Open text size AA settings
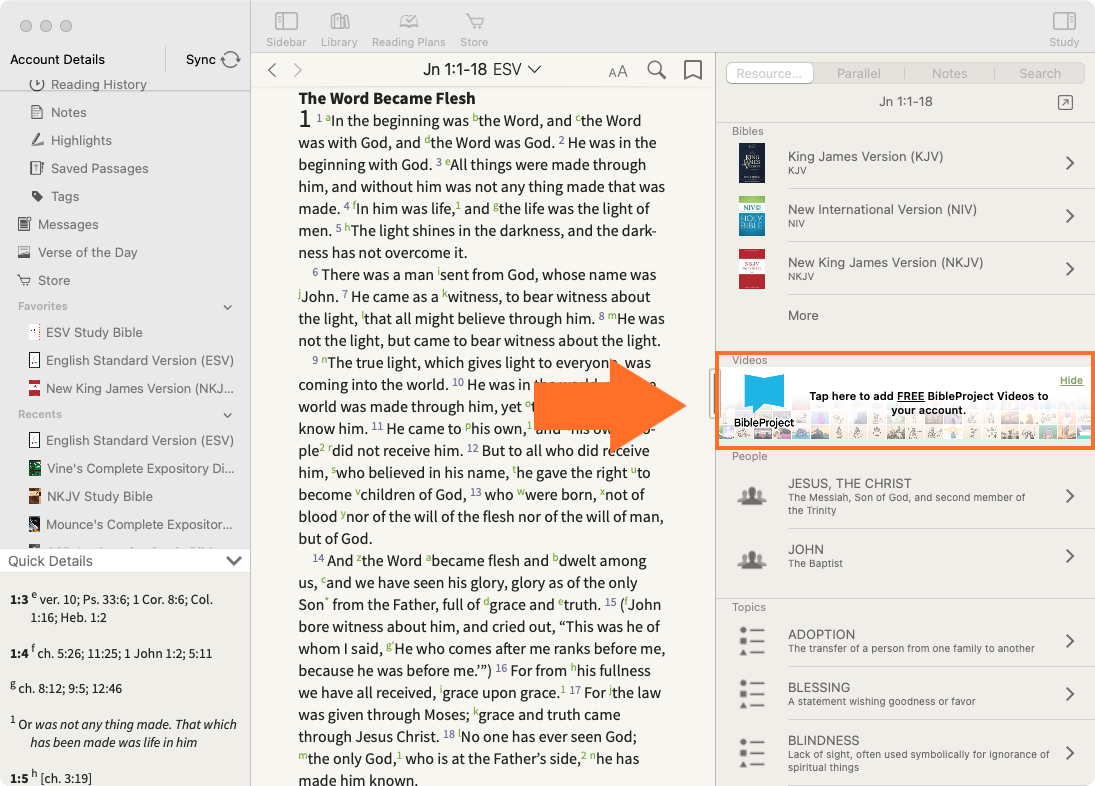This screenshot has width=1095, height=786. click(618, 71)
